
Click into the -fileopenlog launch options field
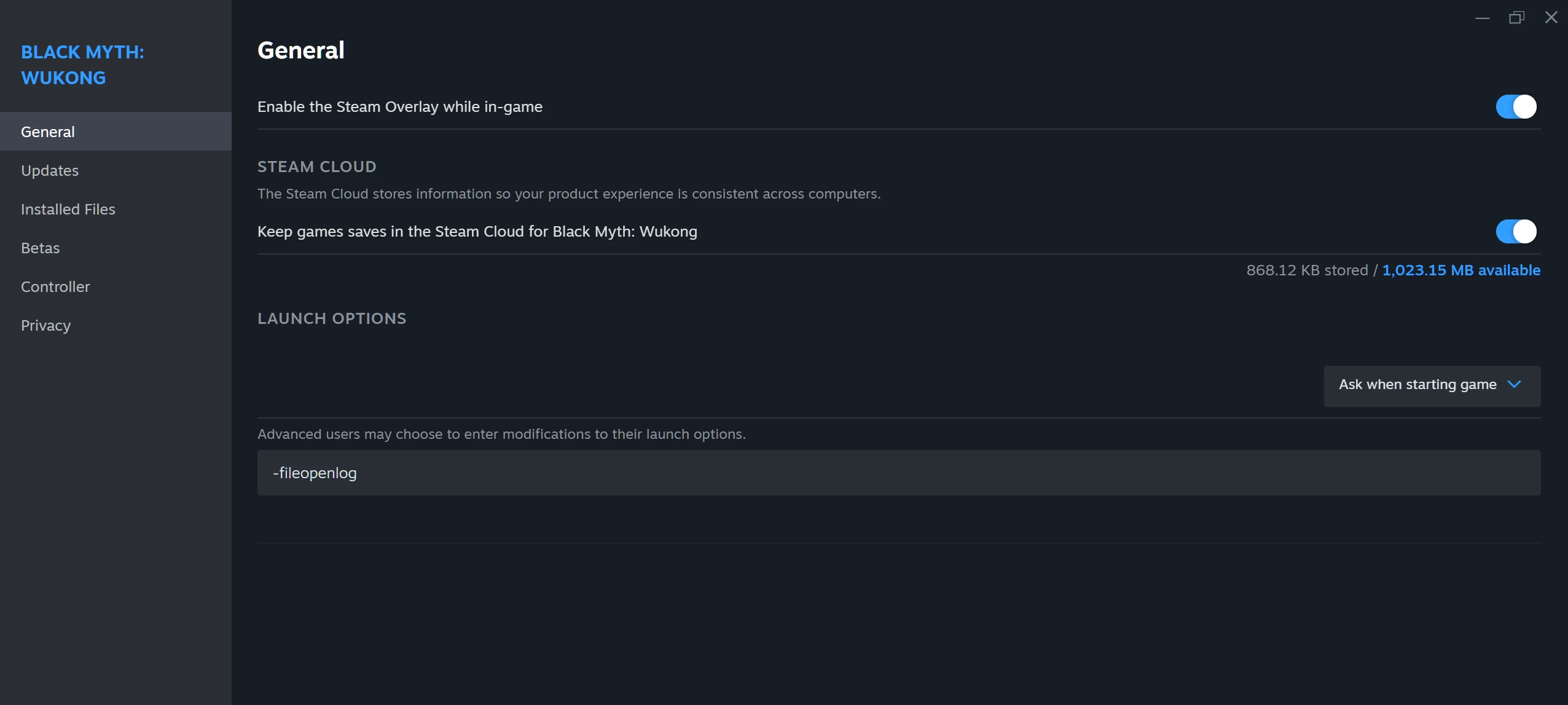(x=899, y=473)
